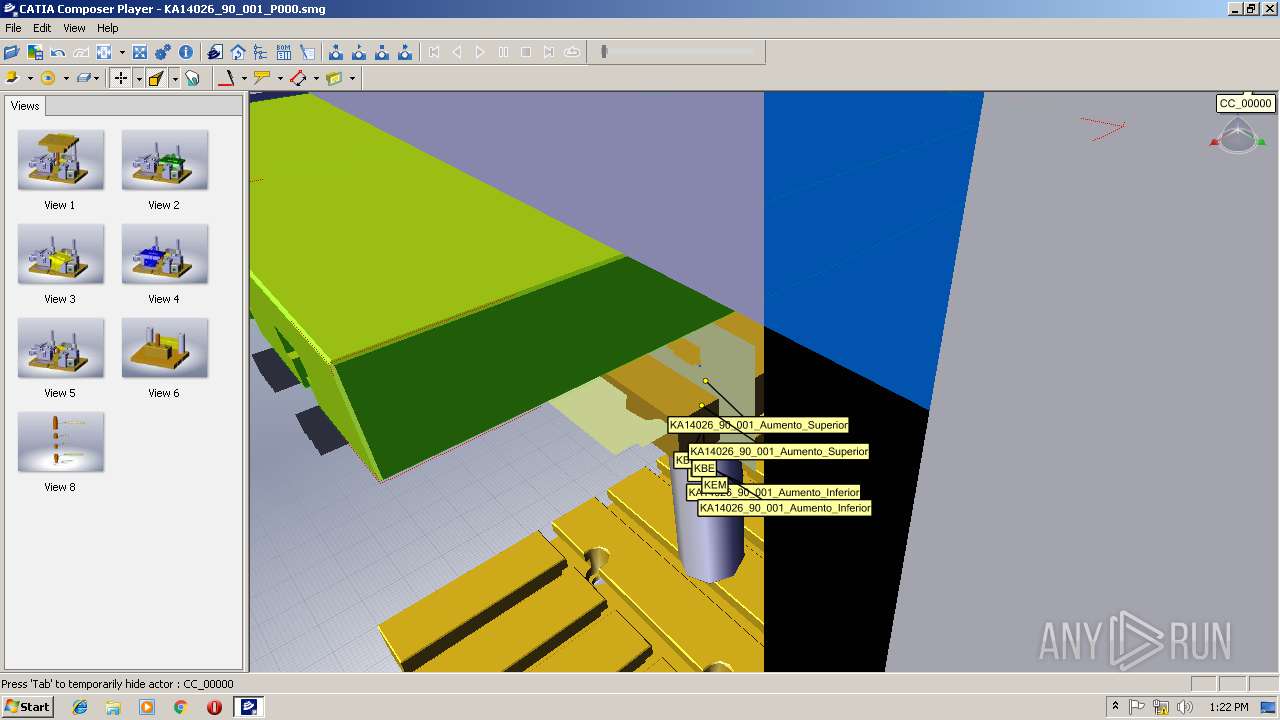Toggle loop play mode
The height and width of the screenshot is (720, 1280).
pos(572,52)
